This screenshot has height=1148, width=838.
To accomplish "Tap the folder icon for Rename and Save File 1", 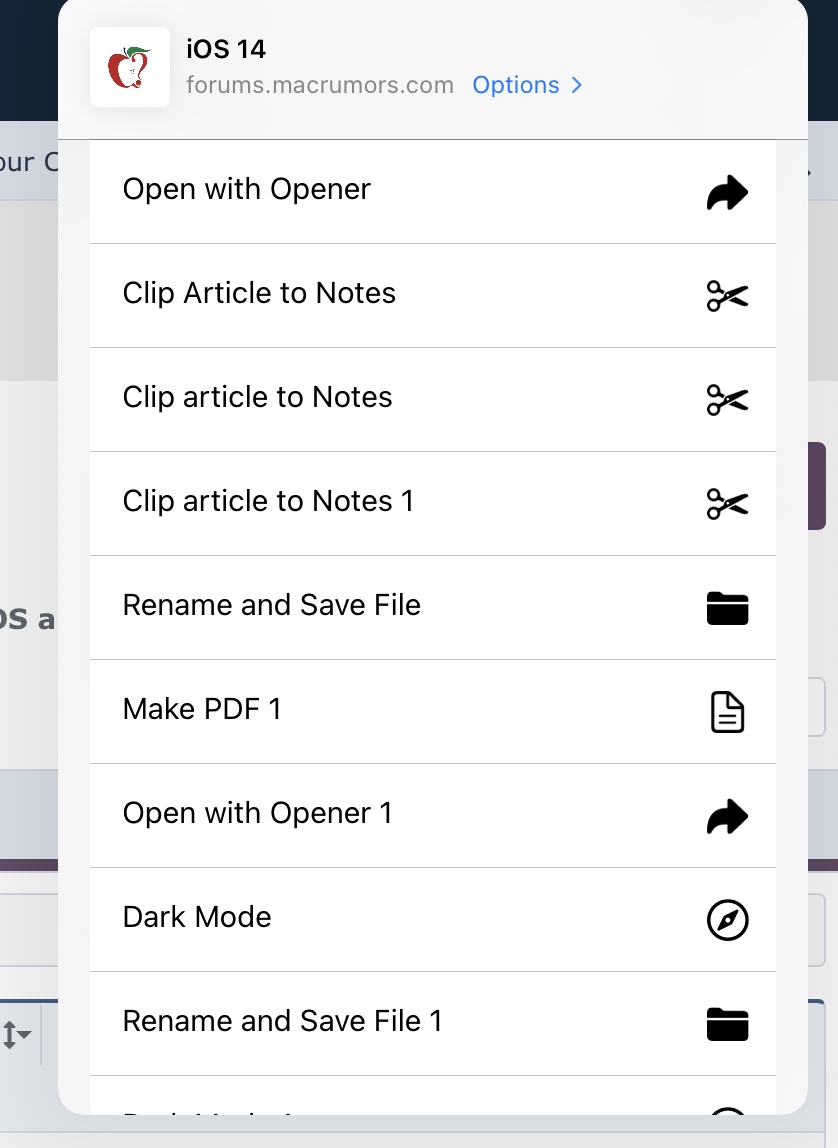I will point(727,1024).
